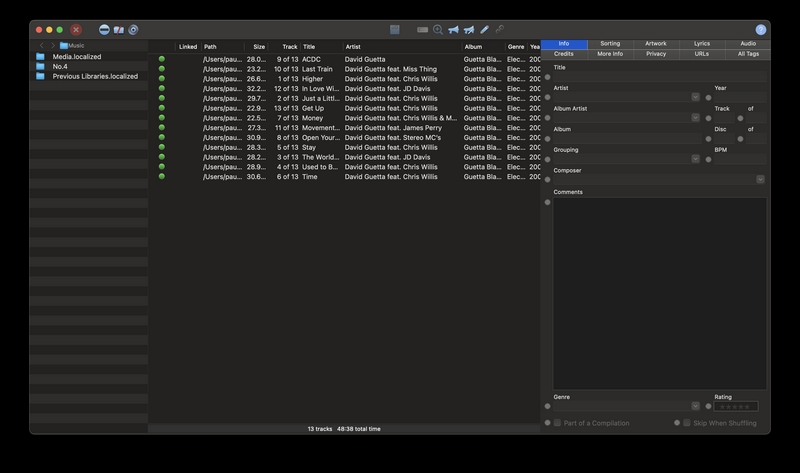Switch to the Sorting tab
Screen dimensions: 800x473
point(610,44)
